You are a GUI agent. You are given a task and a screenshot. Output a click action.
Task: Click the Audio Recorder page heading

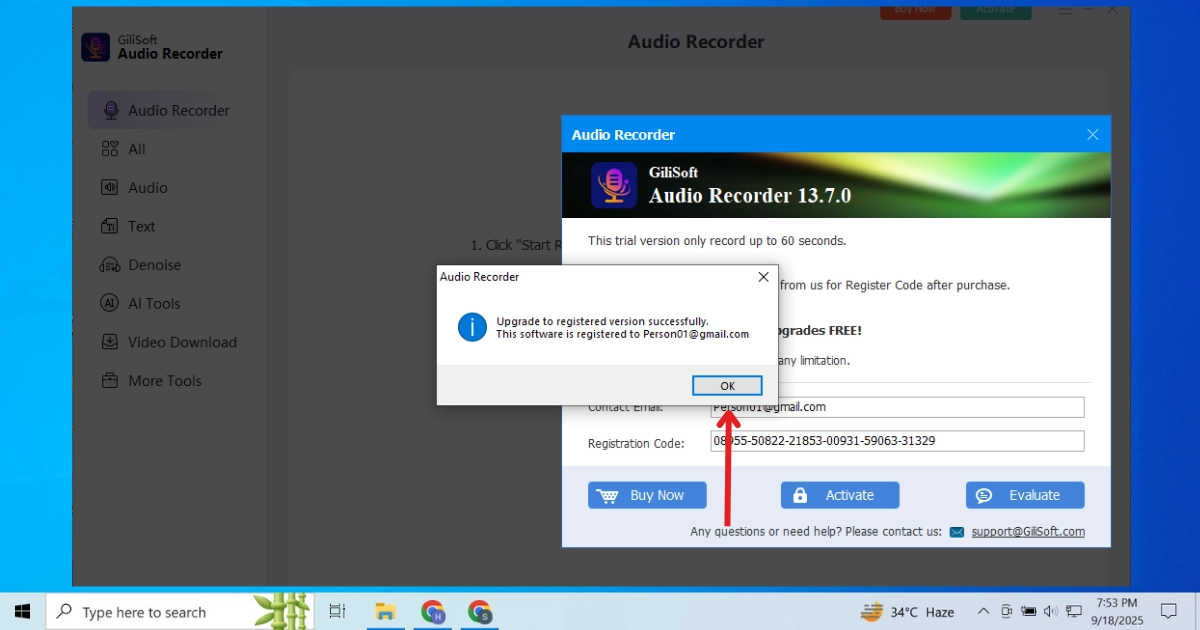tap(696, 42)
